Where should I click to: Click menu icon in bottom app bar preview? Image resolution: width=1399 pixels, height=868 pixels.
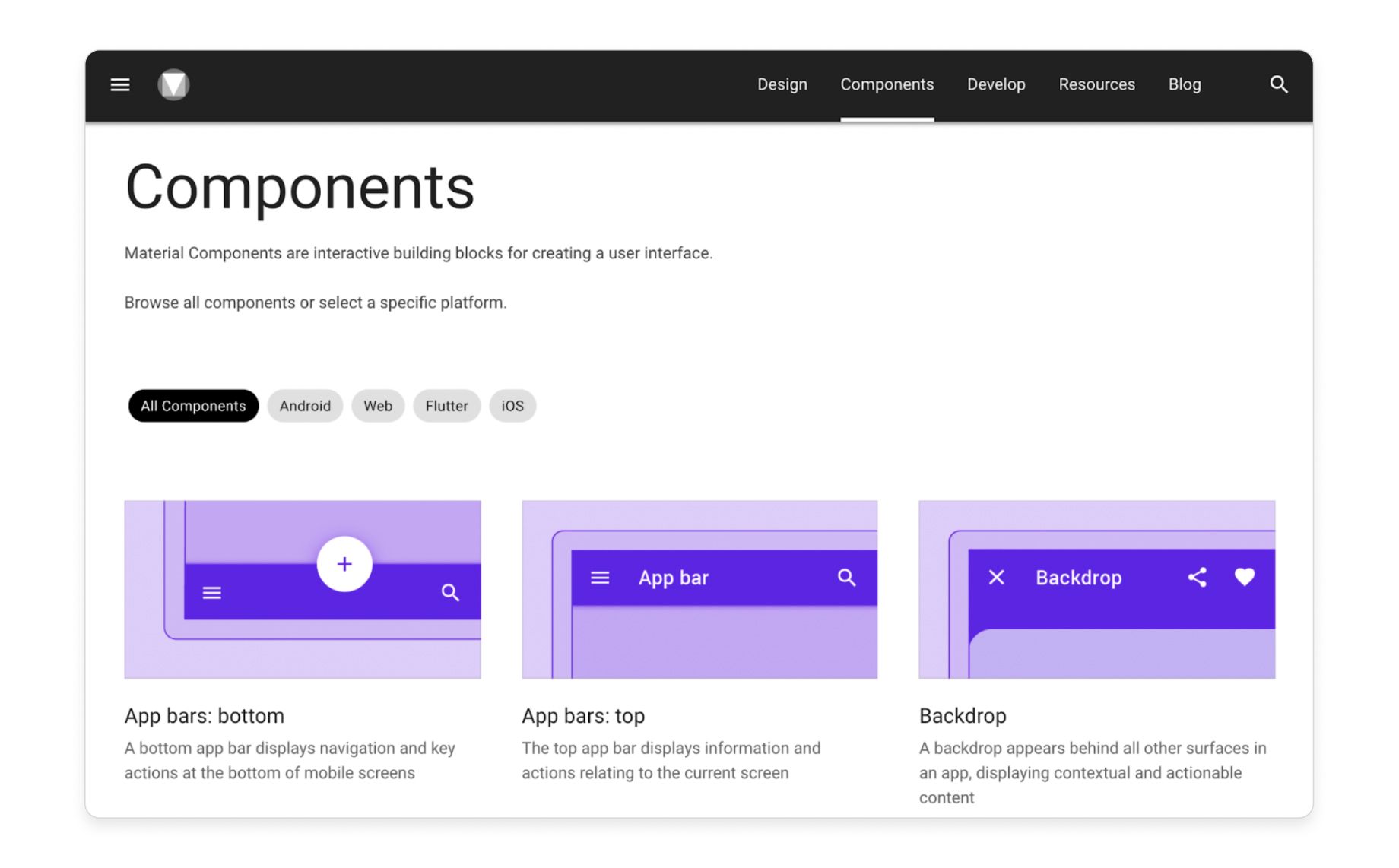pyautogui.click(x=212, y=593)
